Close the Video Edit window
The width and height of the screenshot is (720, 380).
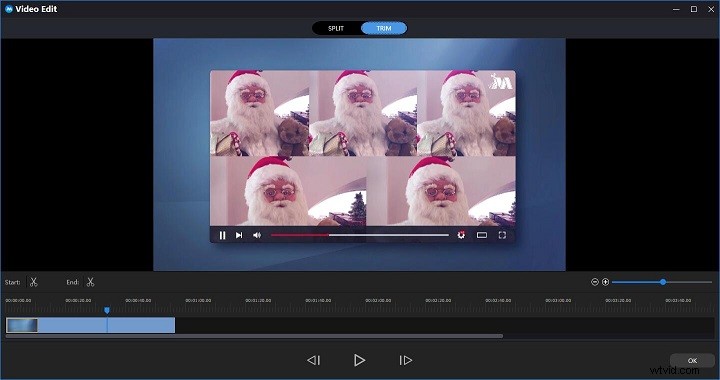(711, 9)
